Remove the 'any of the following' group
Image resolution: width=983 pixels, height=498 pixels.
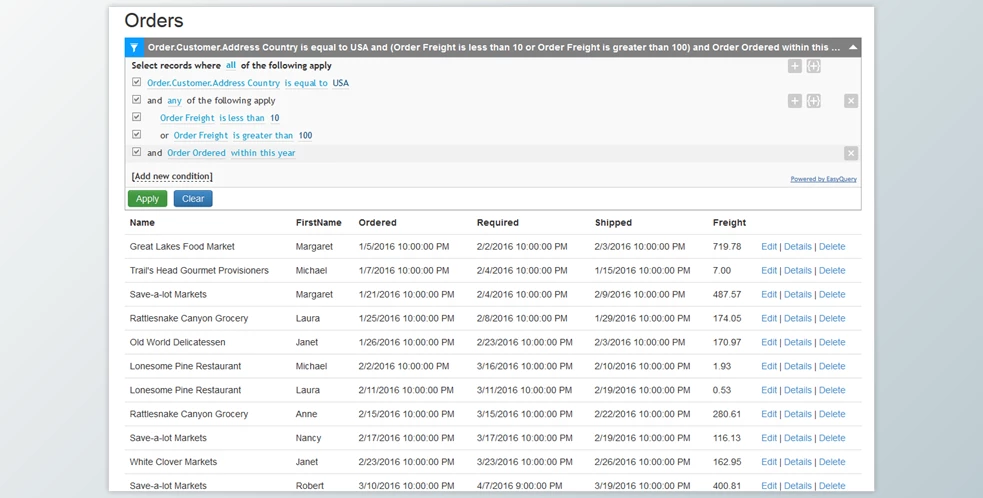point(850,101)
